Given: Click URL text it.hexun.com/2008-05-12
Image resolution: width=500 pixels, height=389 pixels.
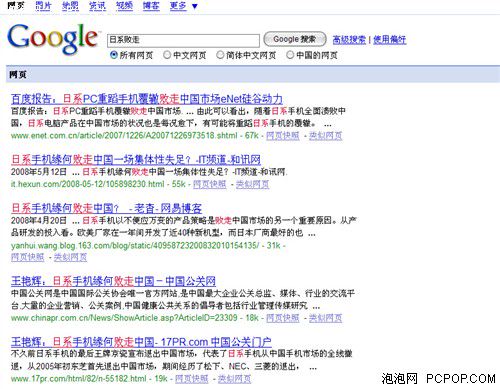Looking at the screenshot, I should coord(88,184).
